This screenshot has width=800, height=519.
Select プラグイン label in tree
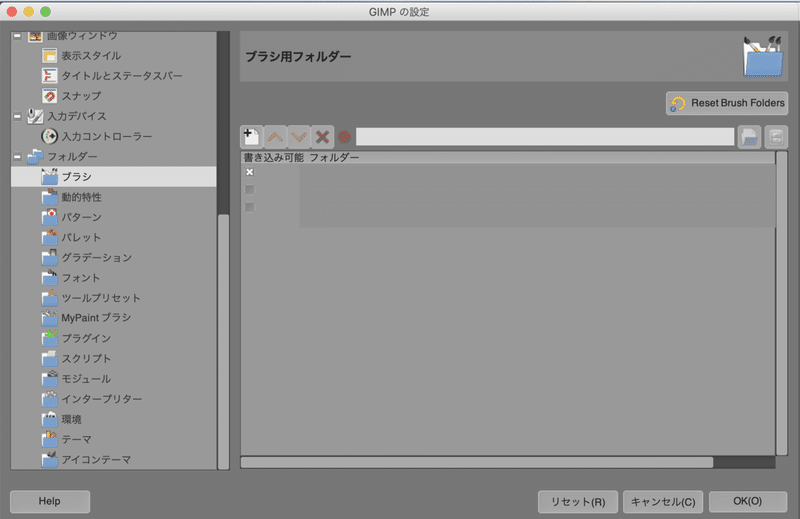pyautogui.click(x=86, y=338)
